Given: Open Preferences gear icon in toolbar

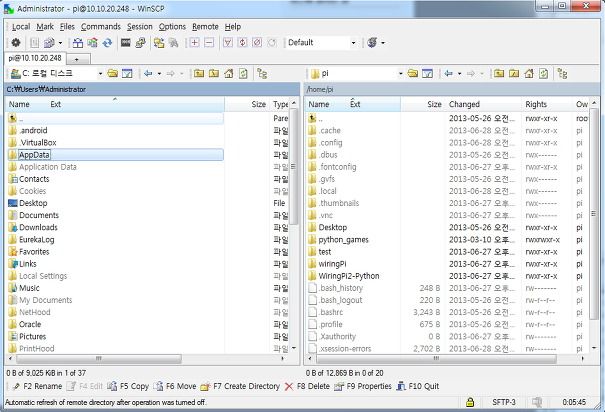Looking at the screenshot, I should coord(16,42).
